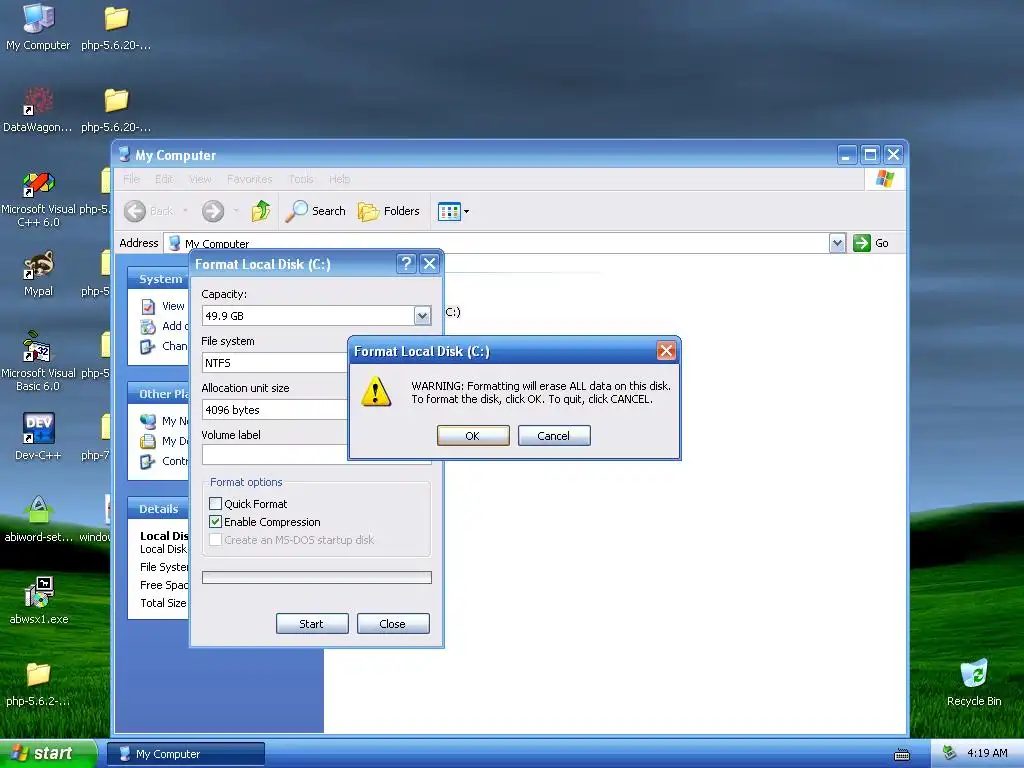Toggle the Quick Format checkbox
Viewport: 1024px width, 768px height.
coord(216,504)
